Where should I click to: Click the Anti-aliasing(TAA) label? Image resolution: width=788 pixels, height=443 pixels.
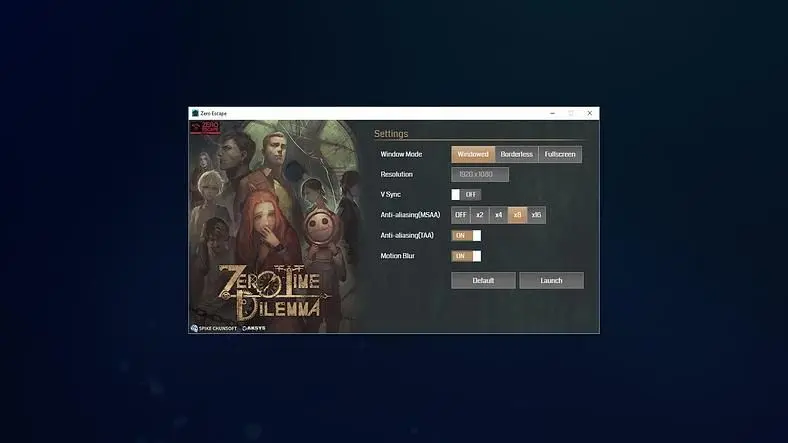[x=407, y=236]
